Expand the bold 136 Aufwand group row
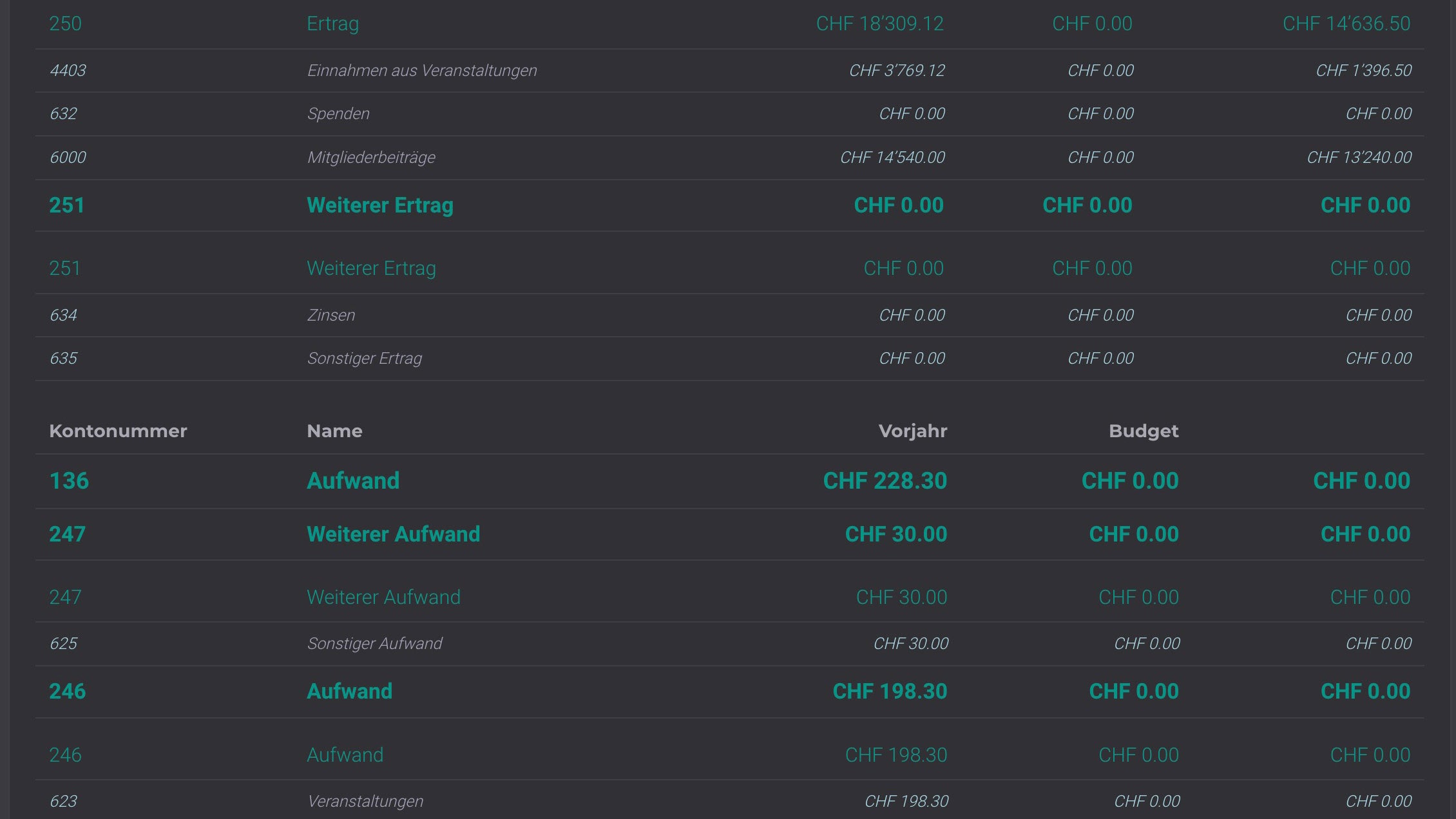 [352, 481]
